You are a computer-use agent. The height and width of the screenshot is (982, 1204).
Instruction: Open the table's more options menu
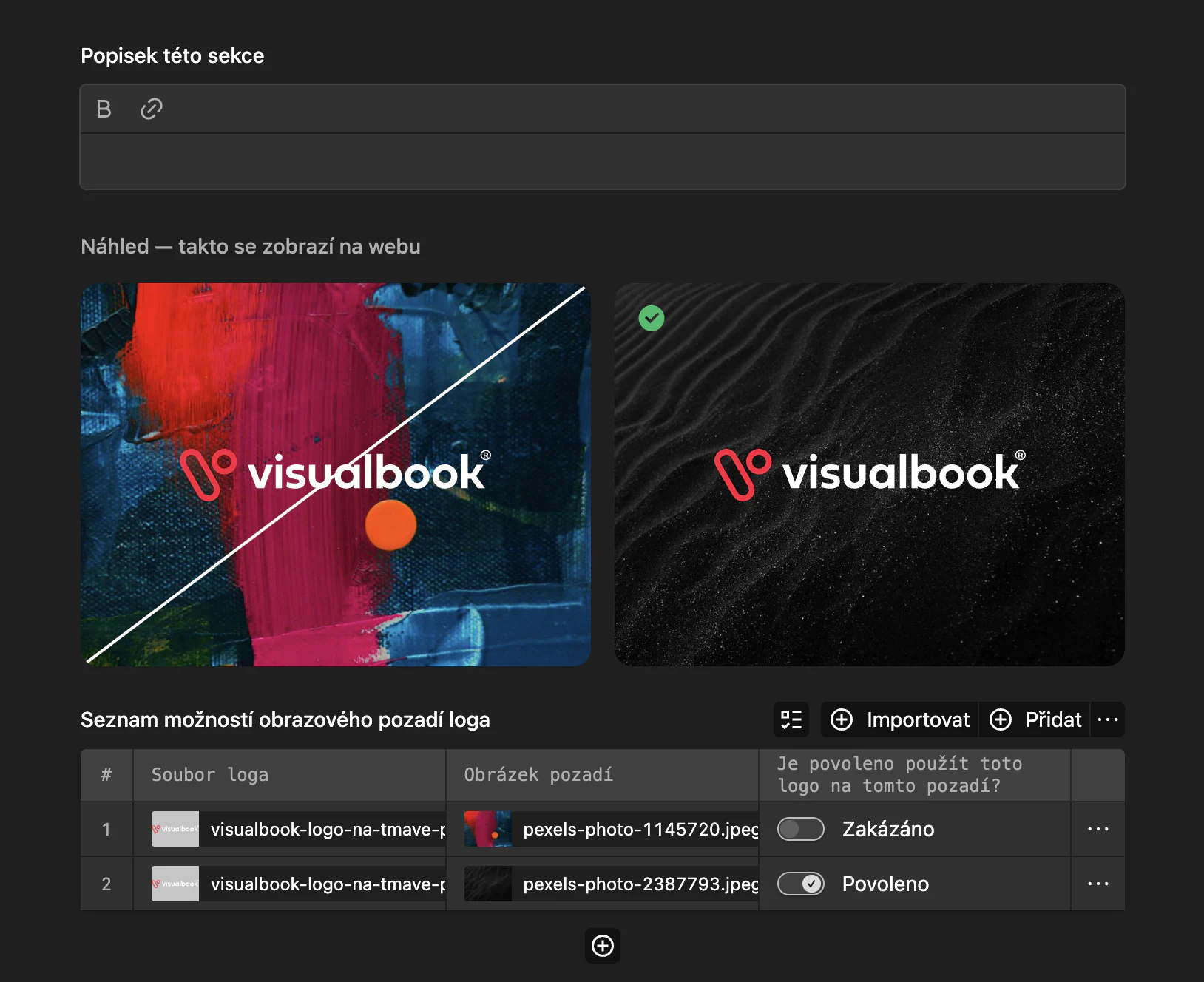point(1108,719)
